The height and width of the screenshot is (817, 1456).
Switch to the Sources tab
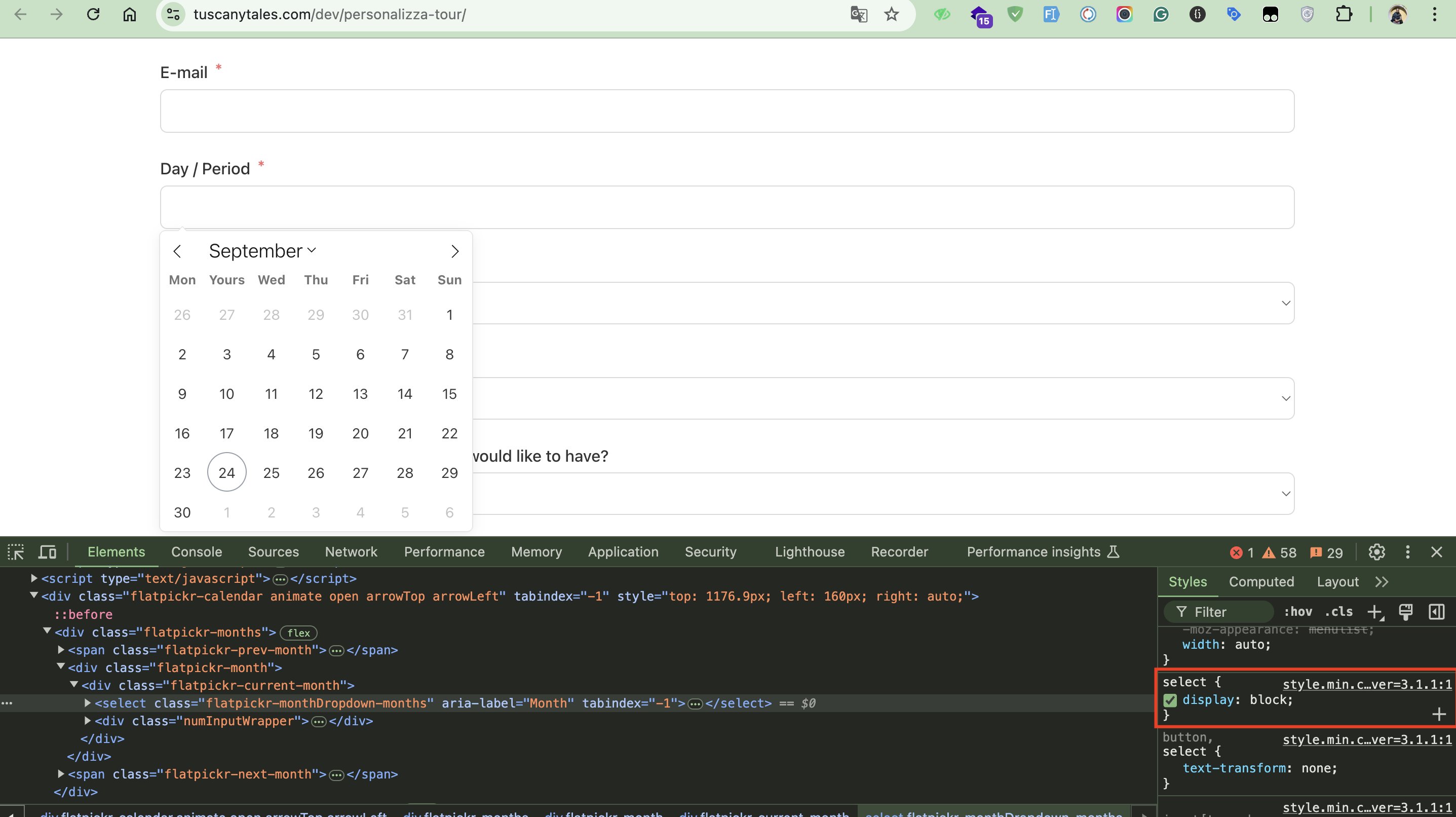tap(274, 552)
